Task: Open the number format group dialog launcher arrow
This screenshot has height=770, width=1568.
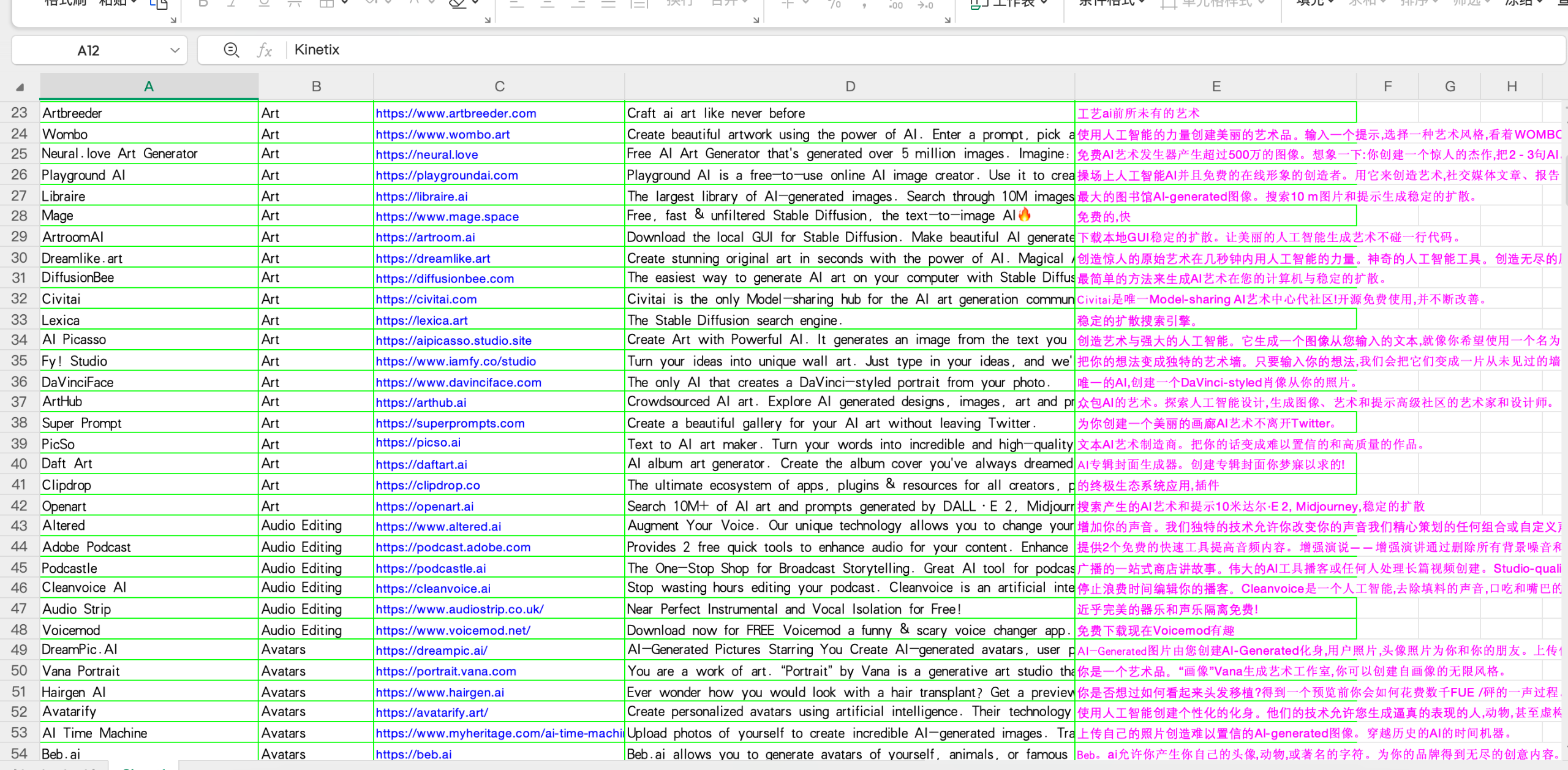Action: click(948, 20)
